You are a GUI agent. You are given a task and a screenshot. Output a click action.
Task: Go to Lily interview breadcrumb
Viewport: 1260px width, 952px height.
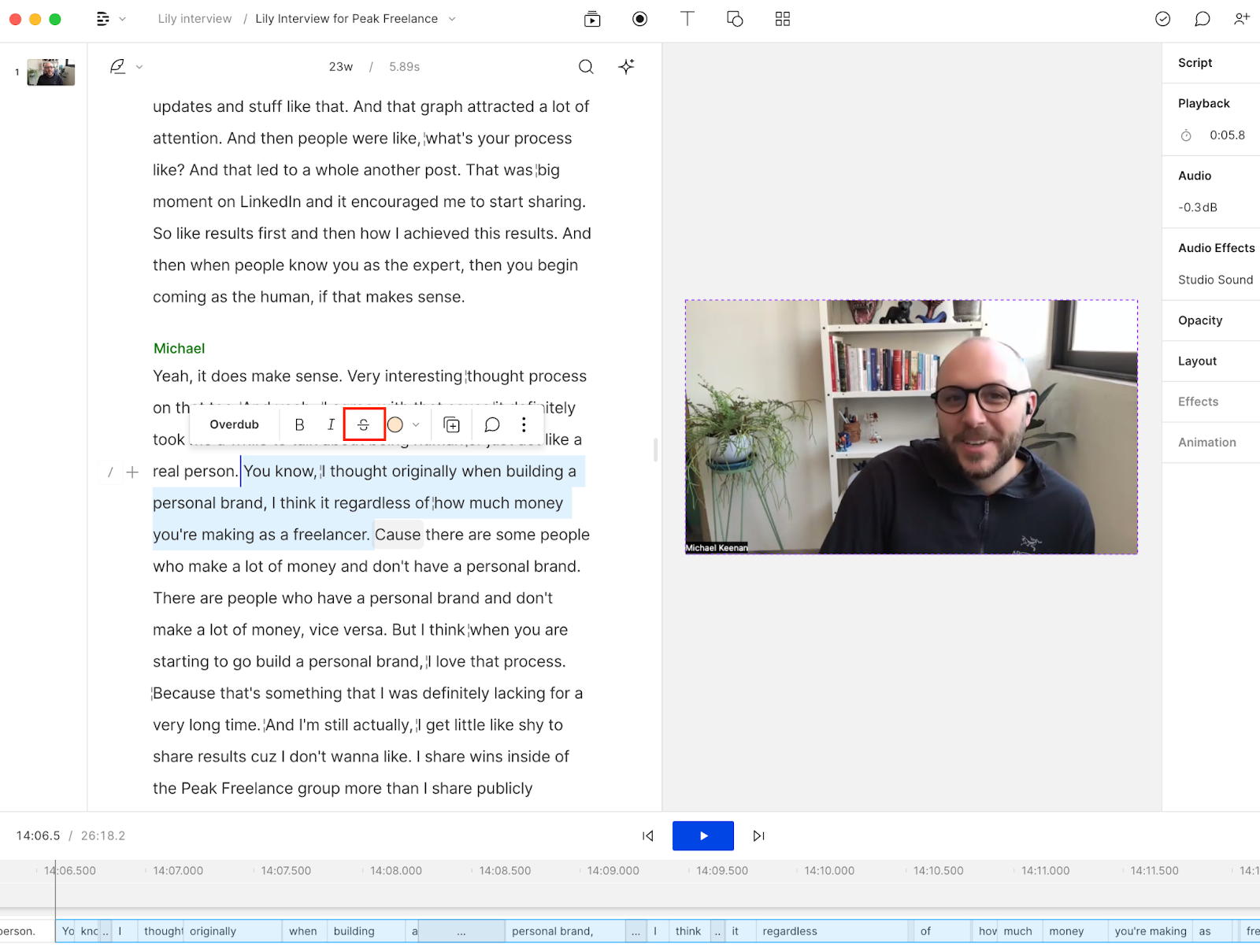tap(195, 18)
